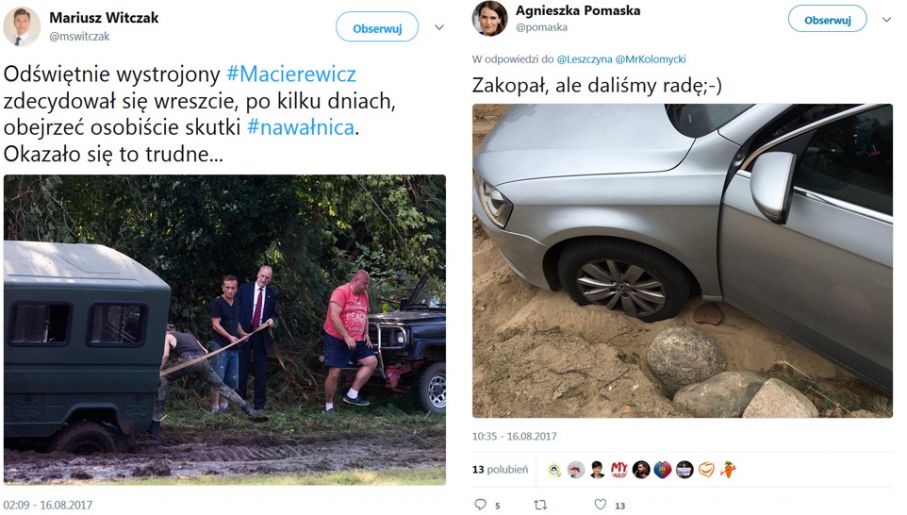This screenshot has width=907, height=515.
Task: Click the reply speech bubble icon
Action: pos(480,505)
